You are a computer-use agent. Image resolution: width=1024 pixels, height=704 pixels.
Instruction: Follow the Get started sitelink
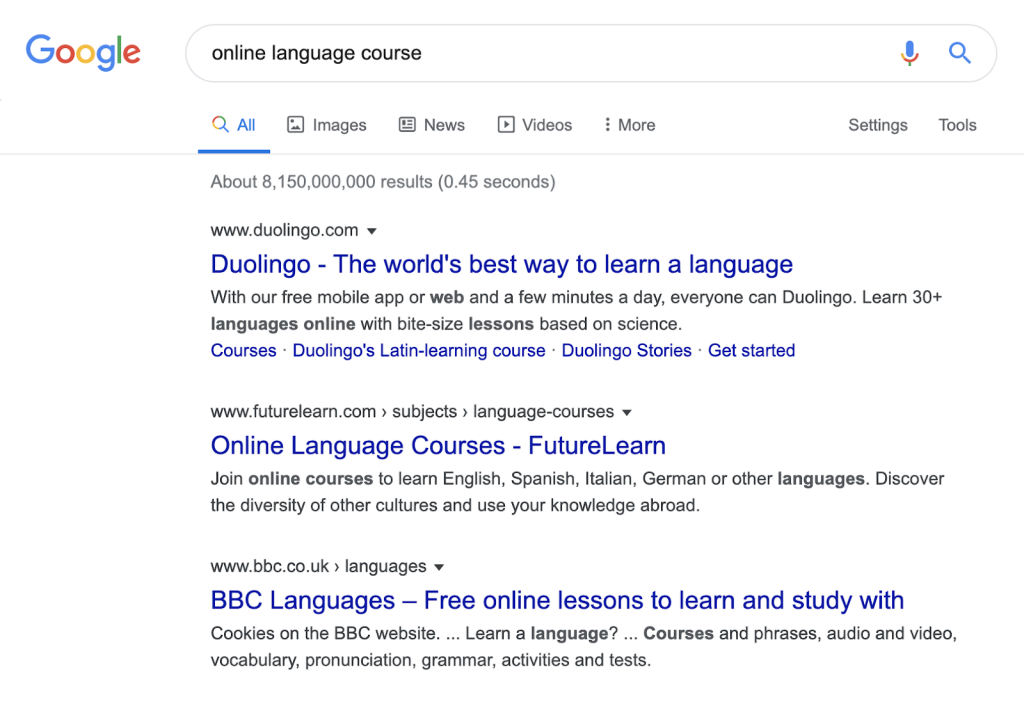click(752, 351)
